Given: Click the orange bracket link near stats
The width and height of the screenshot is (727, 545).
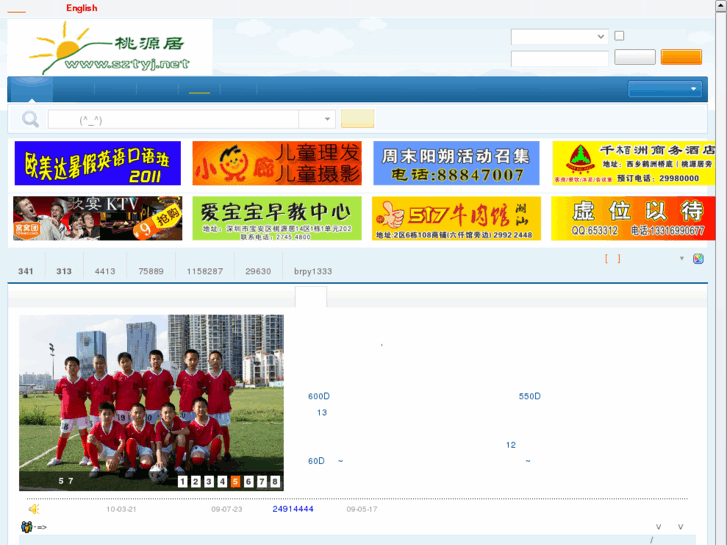Looking at the screenshot, I should 612,259.
